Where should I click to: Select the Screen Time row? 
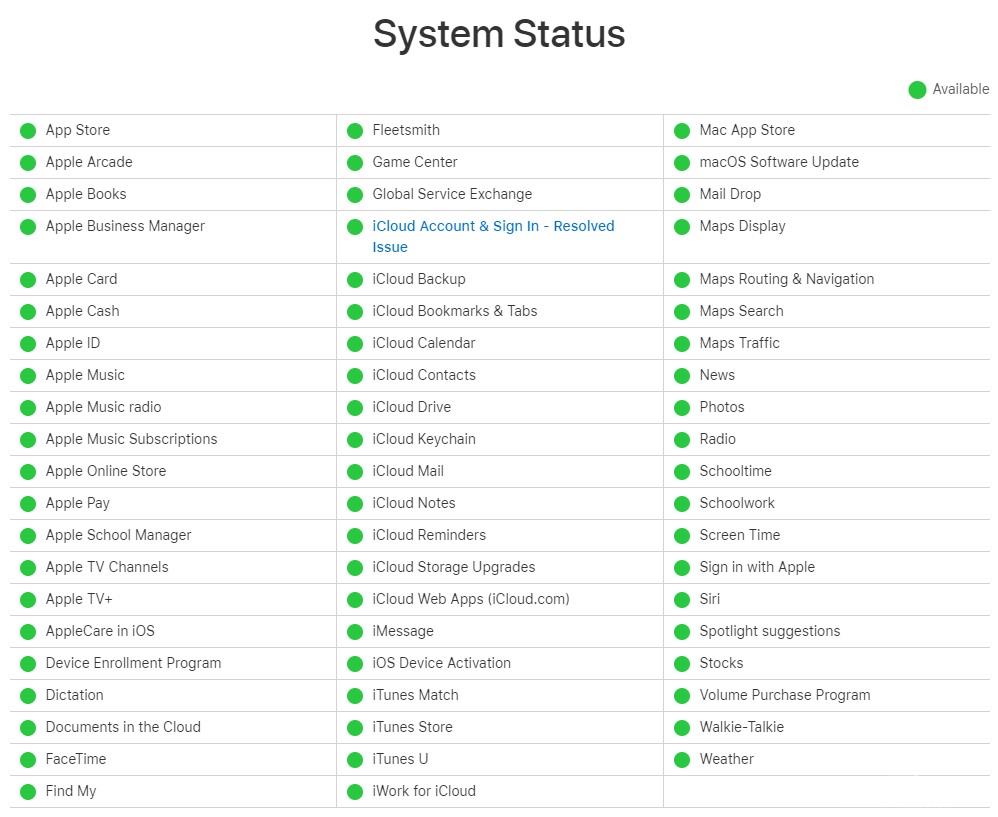pyautogui.click(x=738, y=535)
